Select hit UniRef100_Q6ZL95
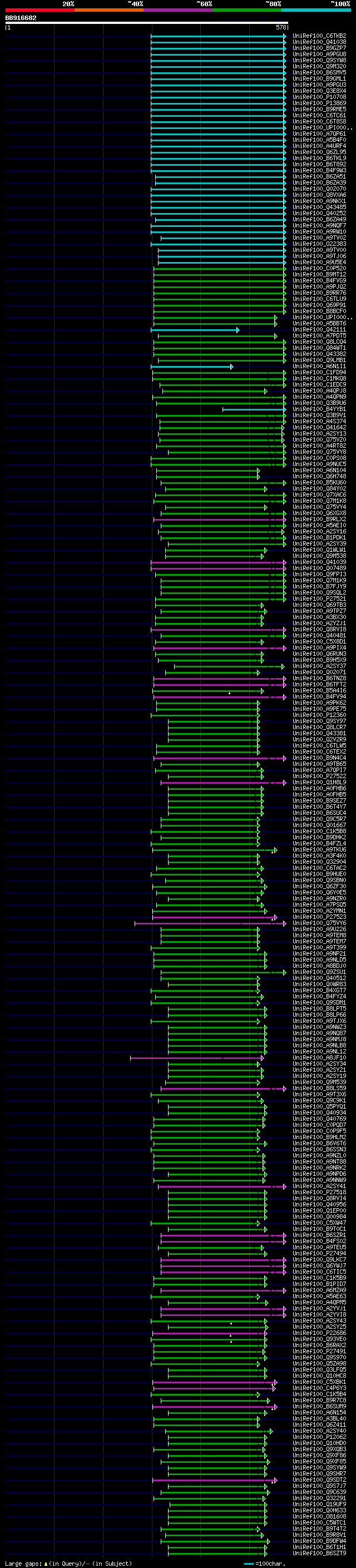Viewport: 356px width, 1568px height. pos(319,152)
